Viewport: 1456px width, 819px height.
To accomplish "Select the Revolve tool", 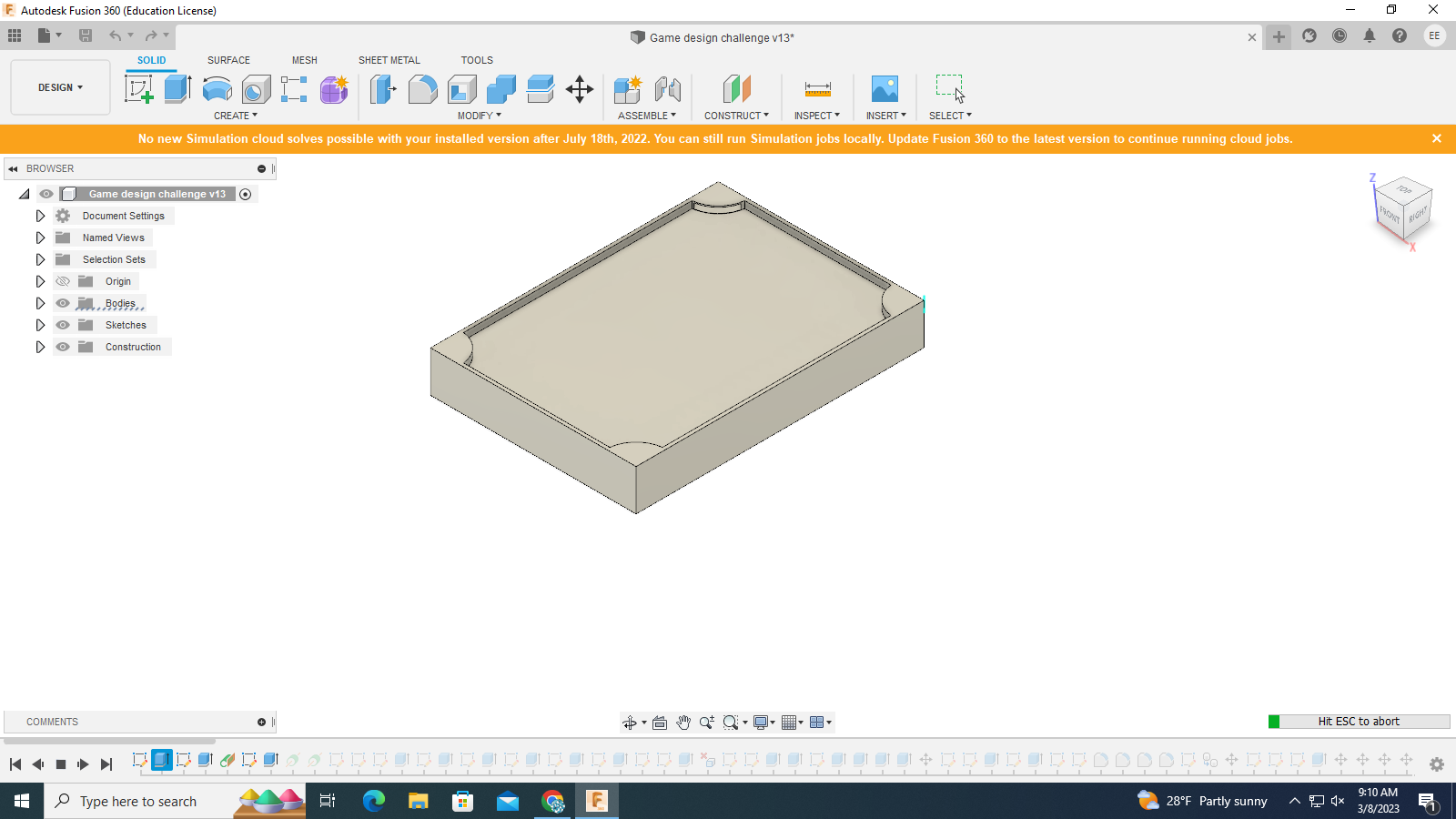I will coord(217,88).
